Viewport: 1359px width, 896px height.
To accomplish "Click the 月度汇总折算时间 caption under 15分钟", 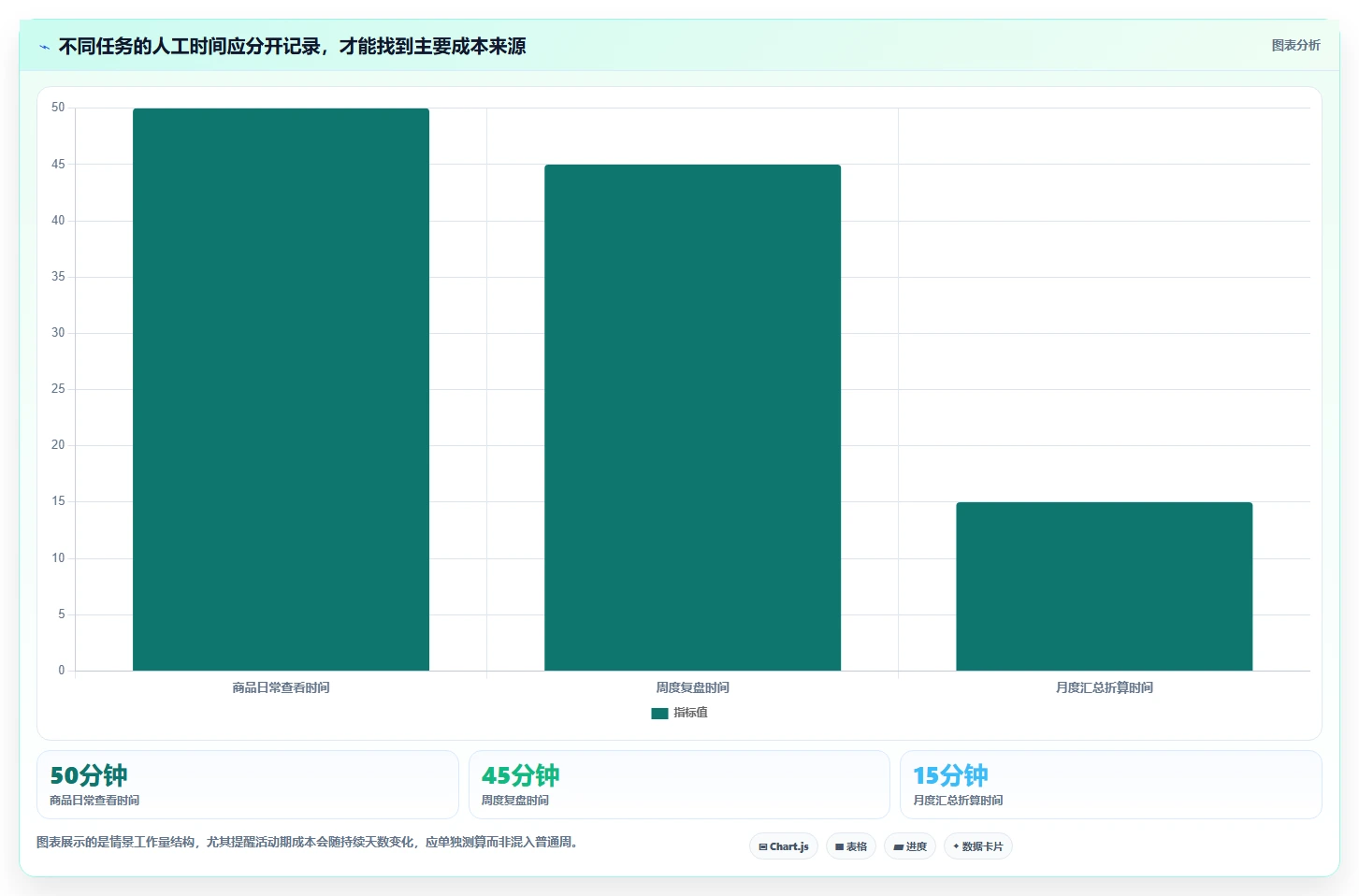I will 958,801.
